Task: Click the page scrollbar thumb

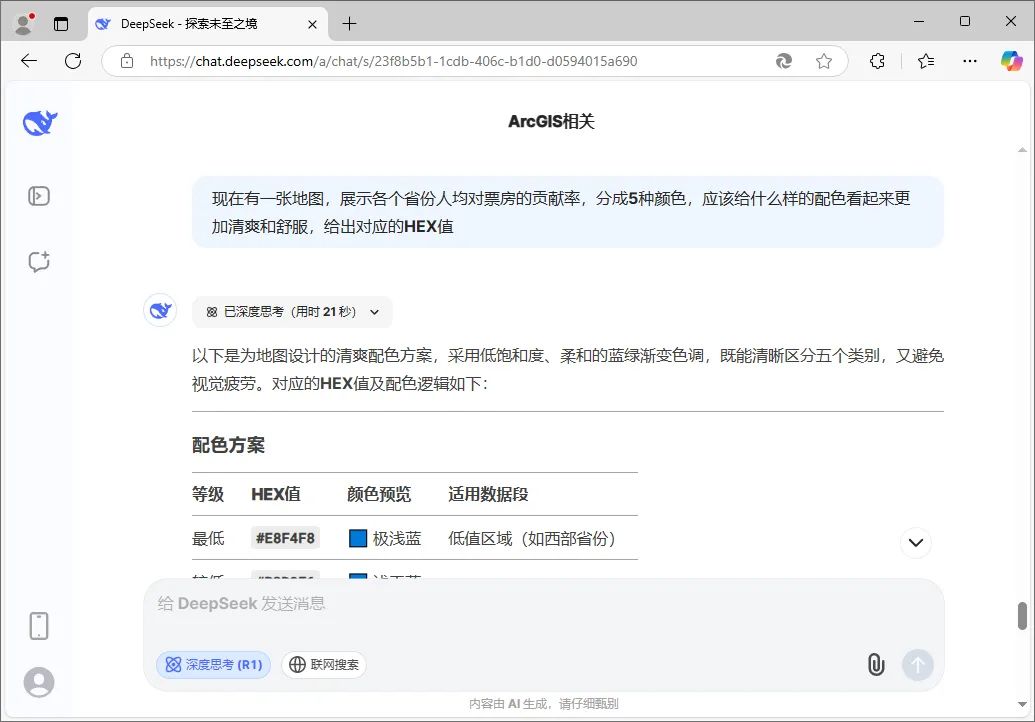Action: click(1022, 616)
